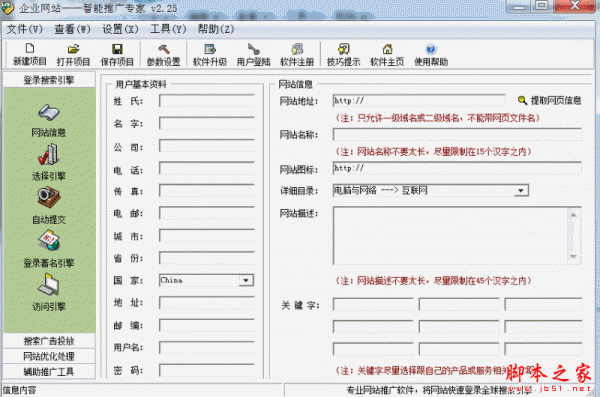The height and width of the screenshot is (397, 600).
Task: Select 登录著名引擎 sidebar icon
Action: (x=49, y=240)
